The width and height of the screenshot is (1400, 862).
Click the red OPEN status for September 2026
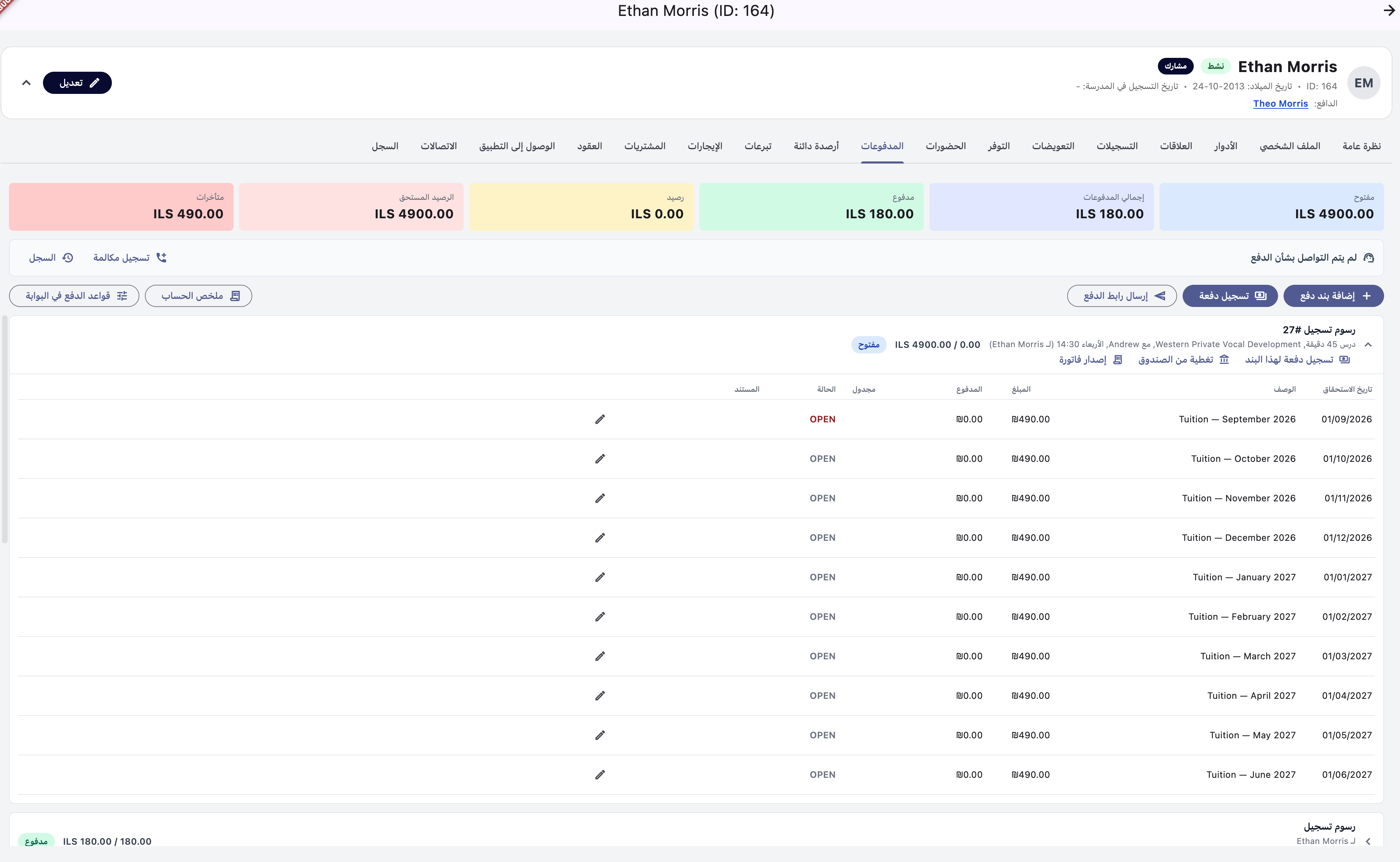pyautogui.click(x=822, y=419)
